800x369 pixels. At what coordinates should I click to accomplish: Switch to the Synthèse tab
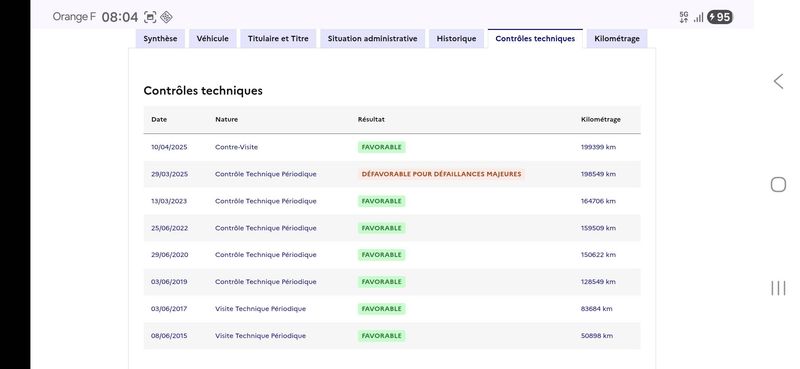[x=160, y=39]
